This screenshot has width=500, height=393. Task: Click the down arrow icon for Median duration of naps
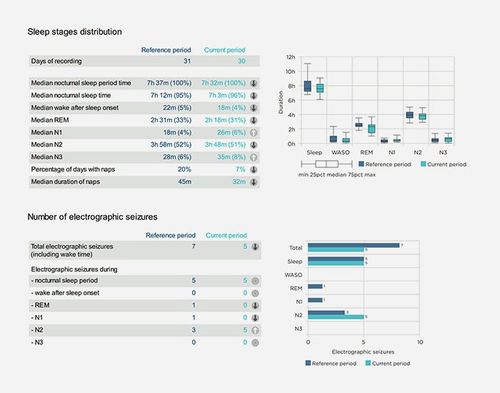pyautogui.click(x=254, y=182)
